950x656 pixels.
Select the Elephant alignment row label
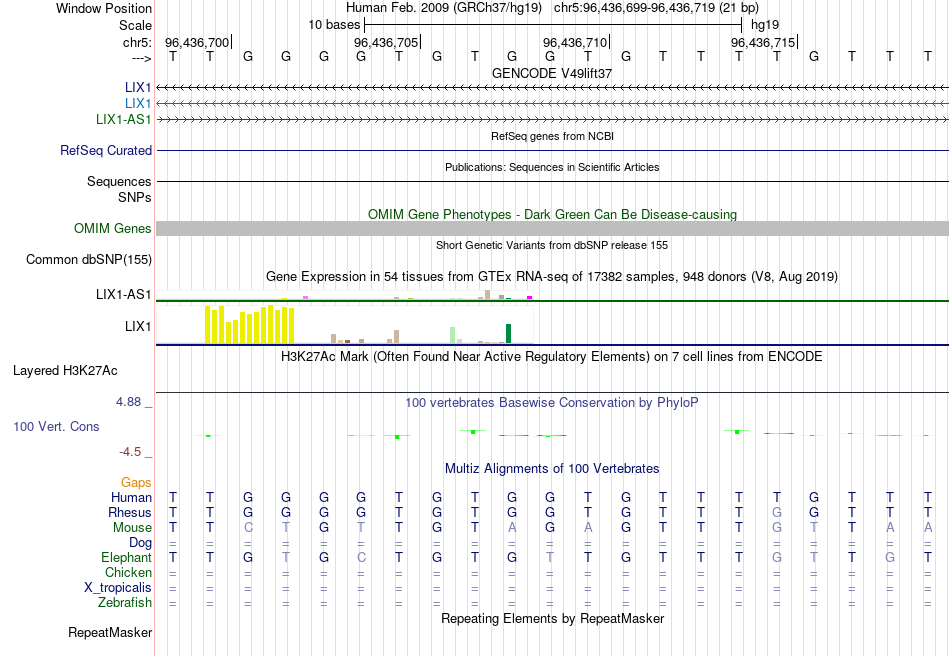point(127,557)
